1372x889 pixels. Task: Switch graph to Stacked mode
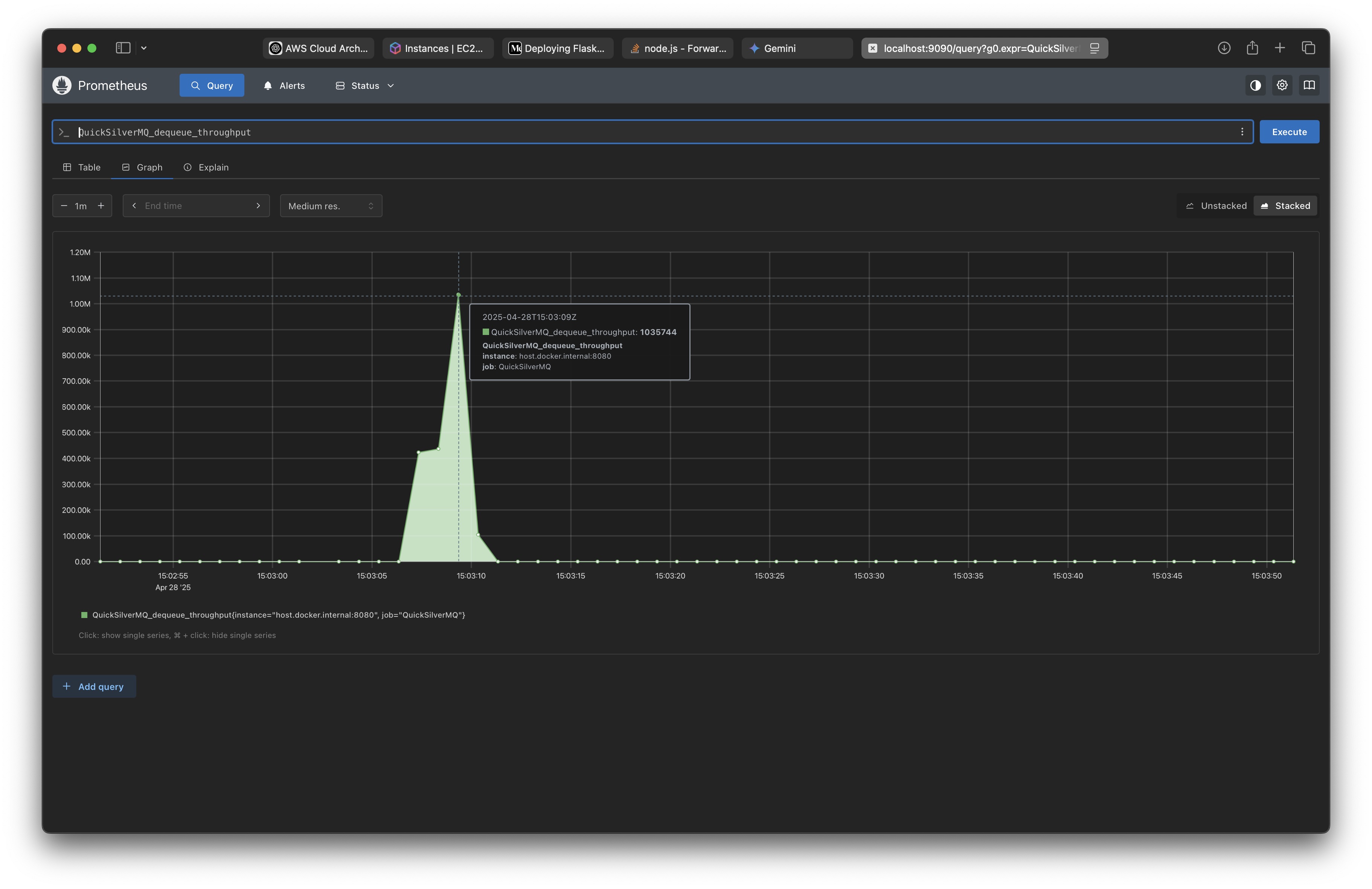coord(1285,206)
